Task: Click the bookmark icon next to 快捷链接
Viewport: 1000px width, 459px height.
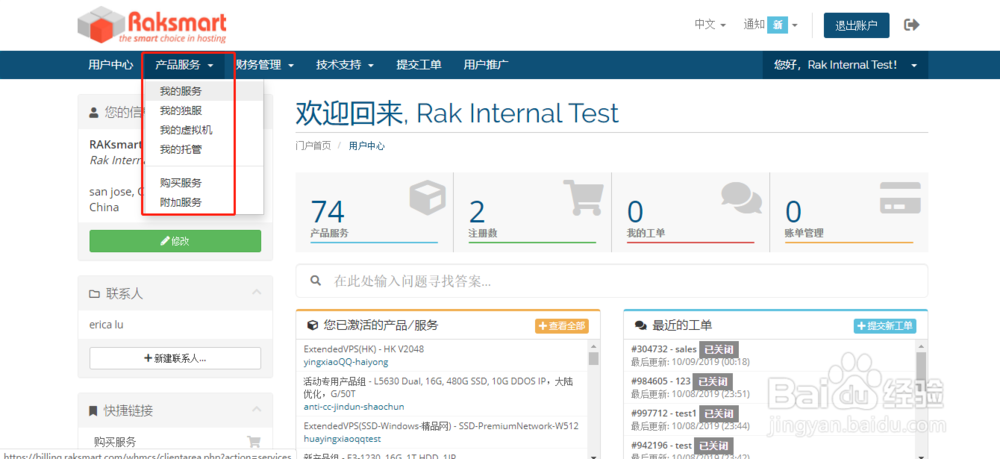Action: (94, 411)
